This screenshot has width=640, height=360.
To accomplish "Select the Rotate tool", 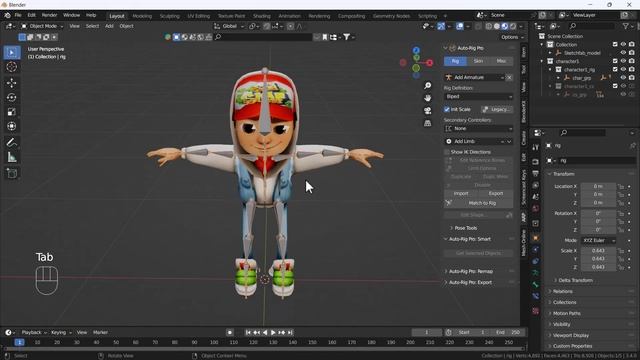I will tap(12, 97).
